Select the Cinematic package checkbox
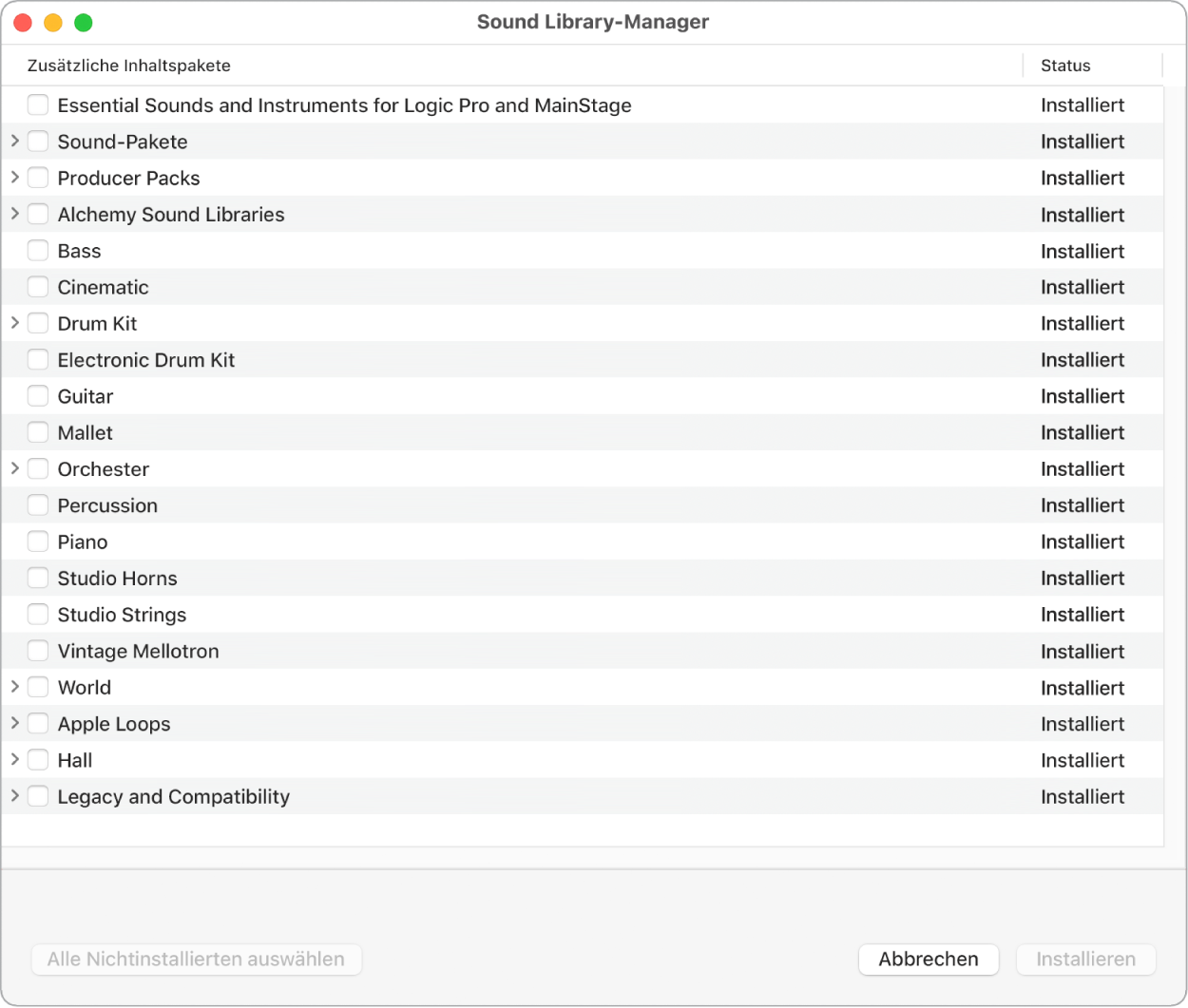This screenshot has height=1008, width=1188. click(x=38, y=287)
